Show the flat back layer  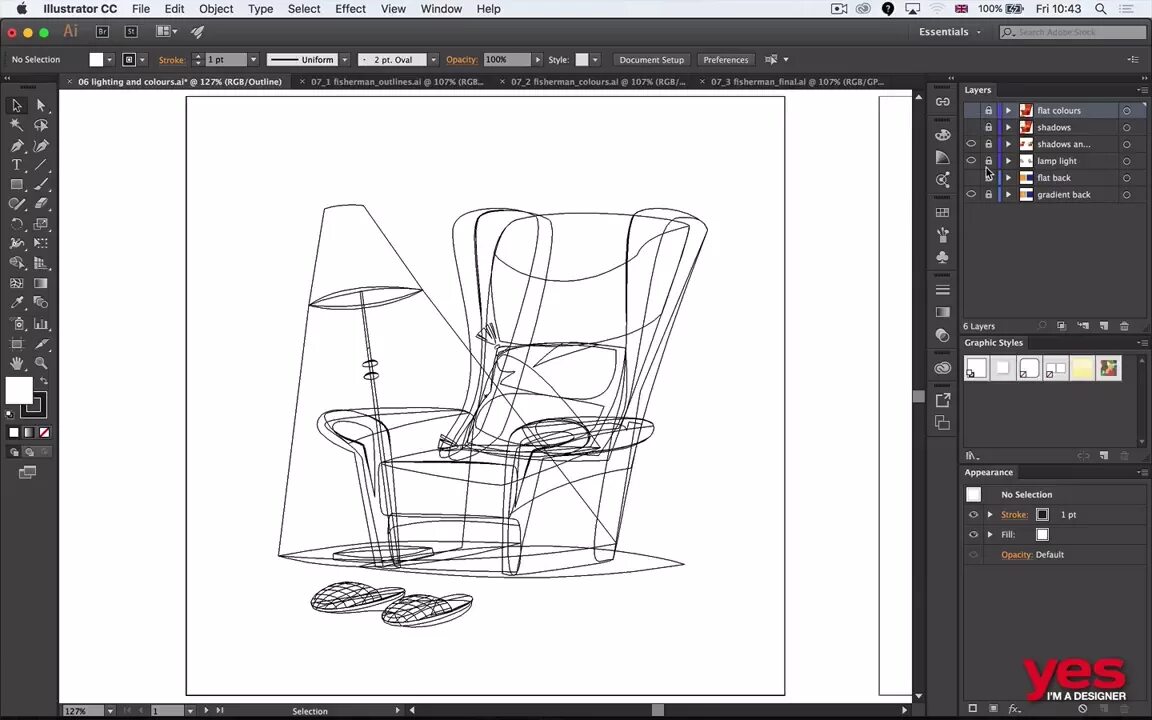pos(971,178)
